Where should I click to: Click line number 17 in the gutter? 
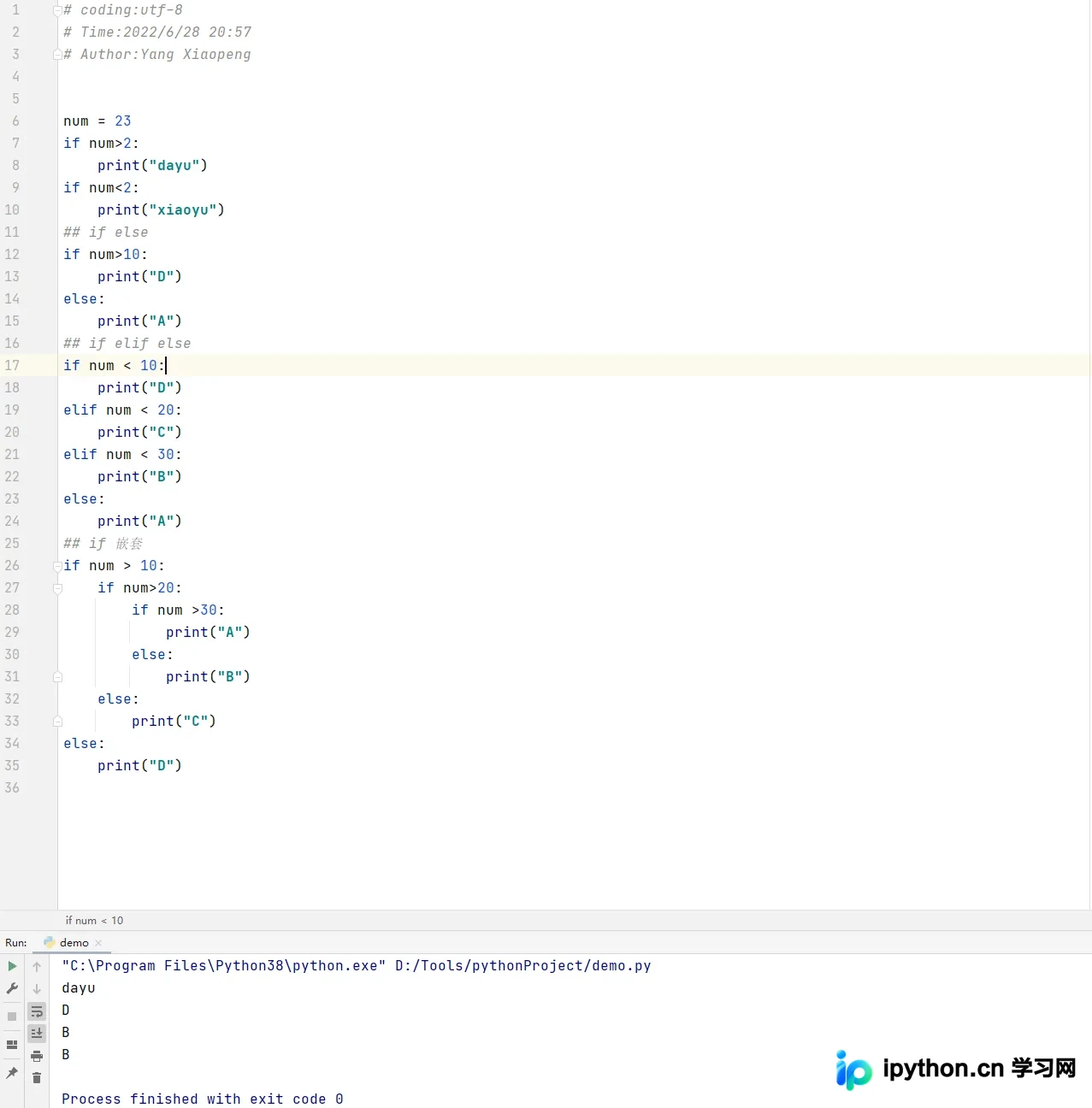(12, 366)
